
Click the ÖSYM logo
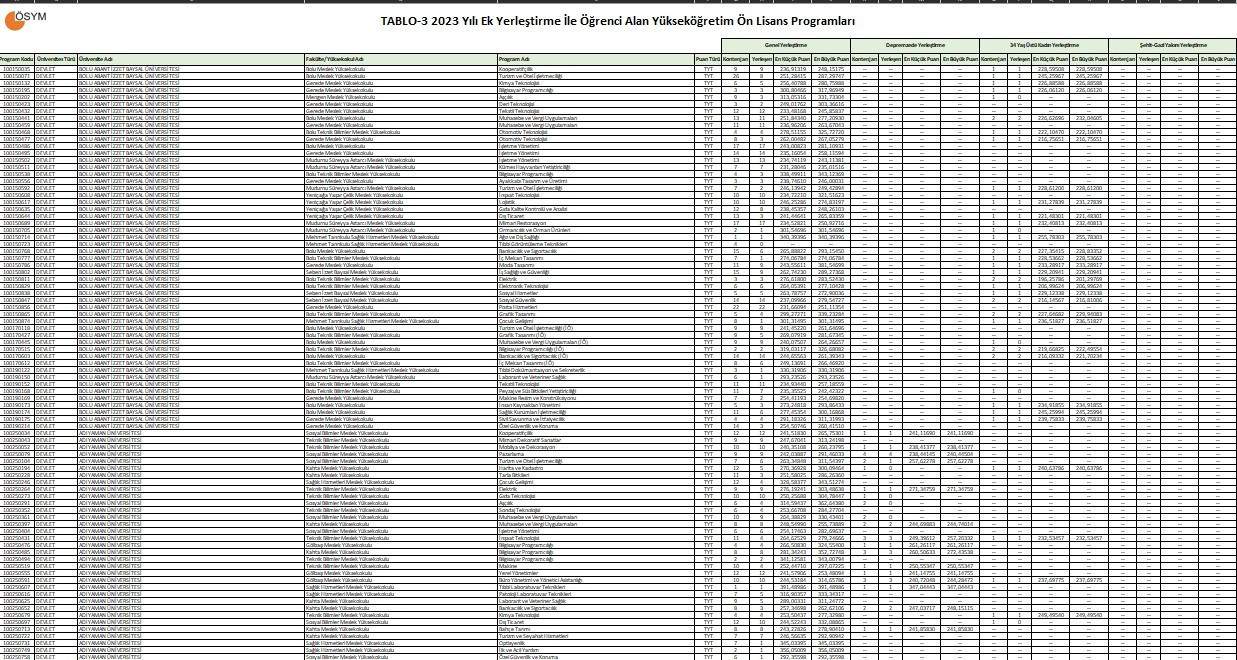29,19
